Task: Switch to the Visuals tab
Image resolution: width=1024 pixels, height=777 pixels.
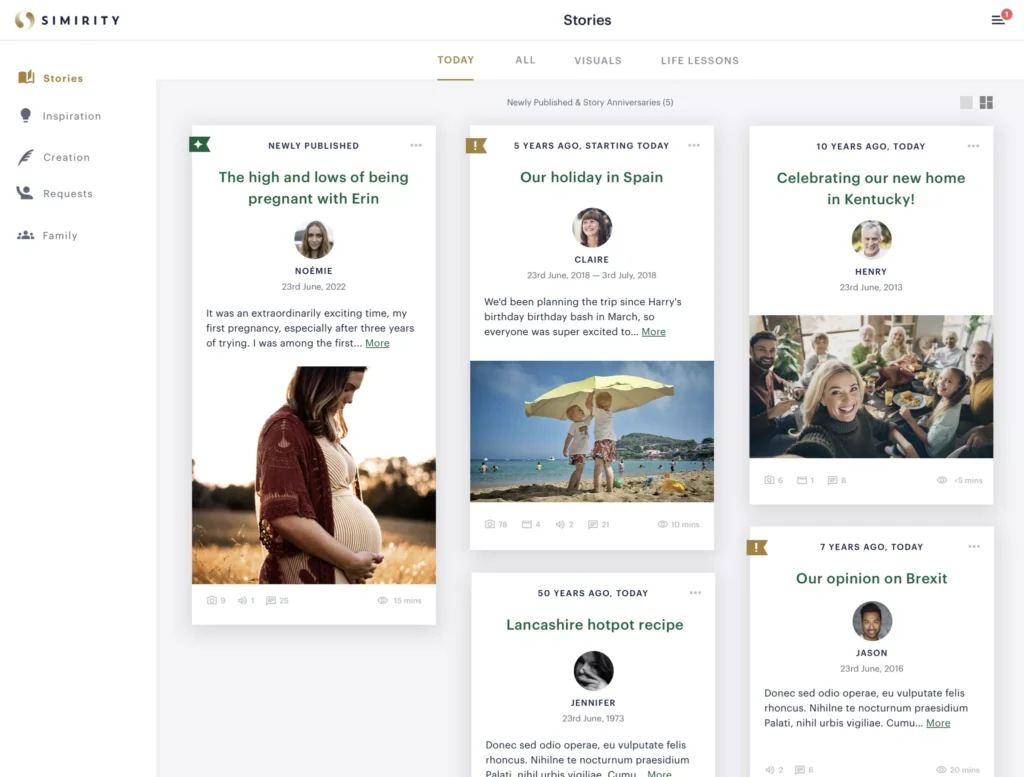Action: pos(597,61)
